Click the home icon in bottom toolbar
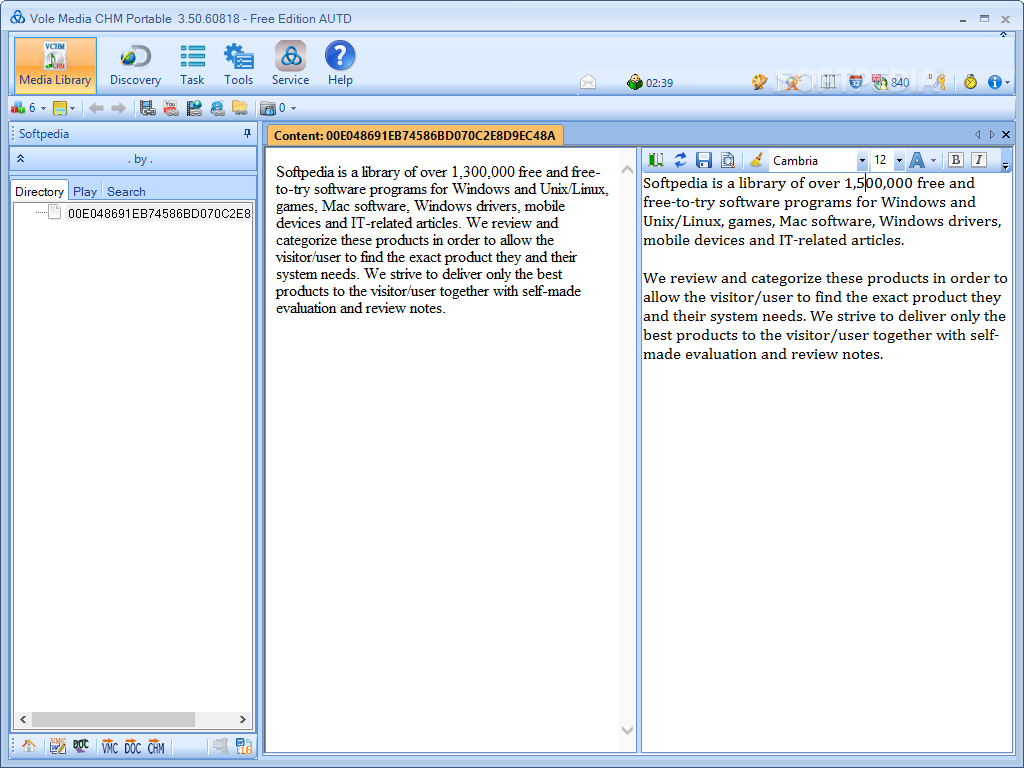The width and height of the screenshot is (1024, 768). [x=29, y=746]
